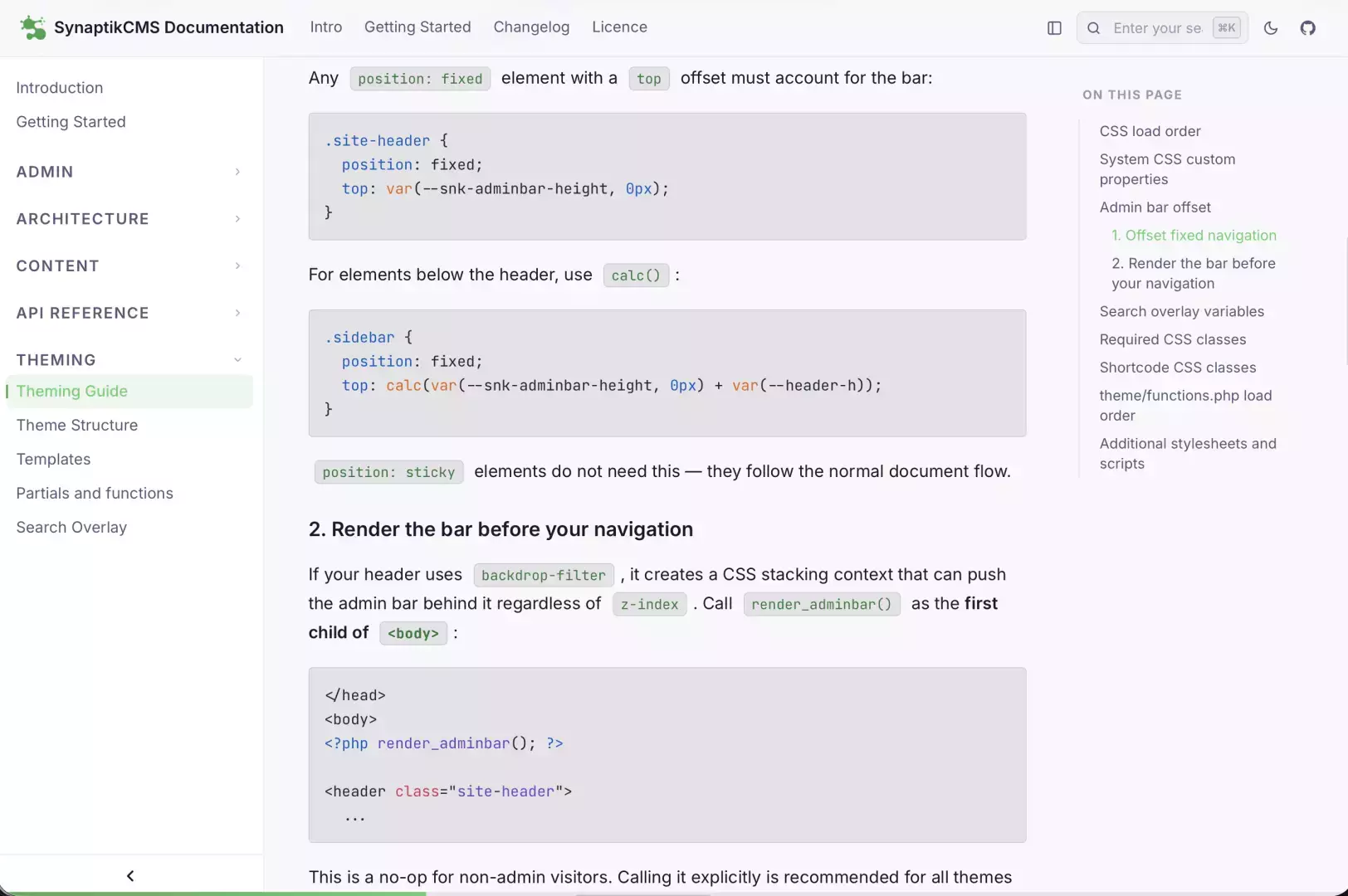Click the .site-header CSS code block
This screenshot has height=896, width=1348.
667,177
